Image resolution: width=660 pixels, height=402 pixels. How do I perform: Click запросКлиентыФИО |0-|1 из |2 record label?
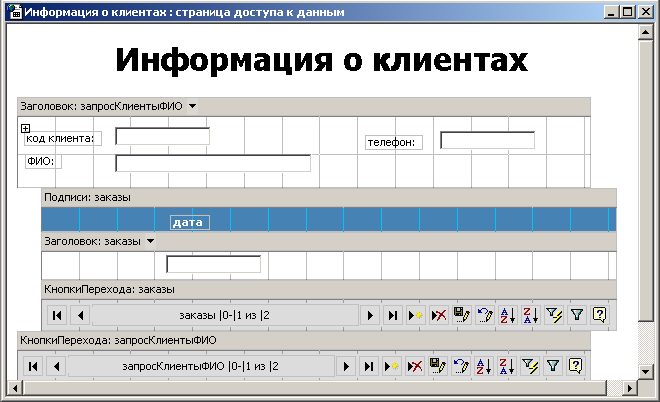point(201,366)
